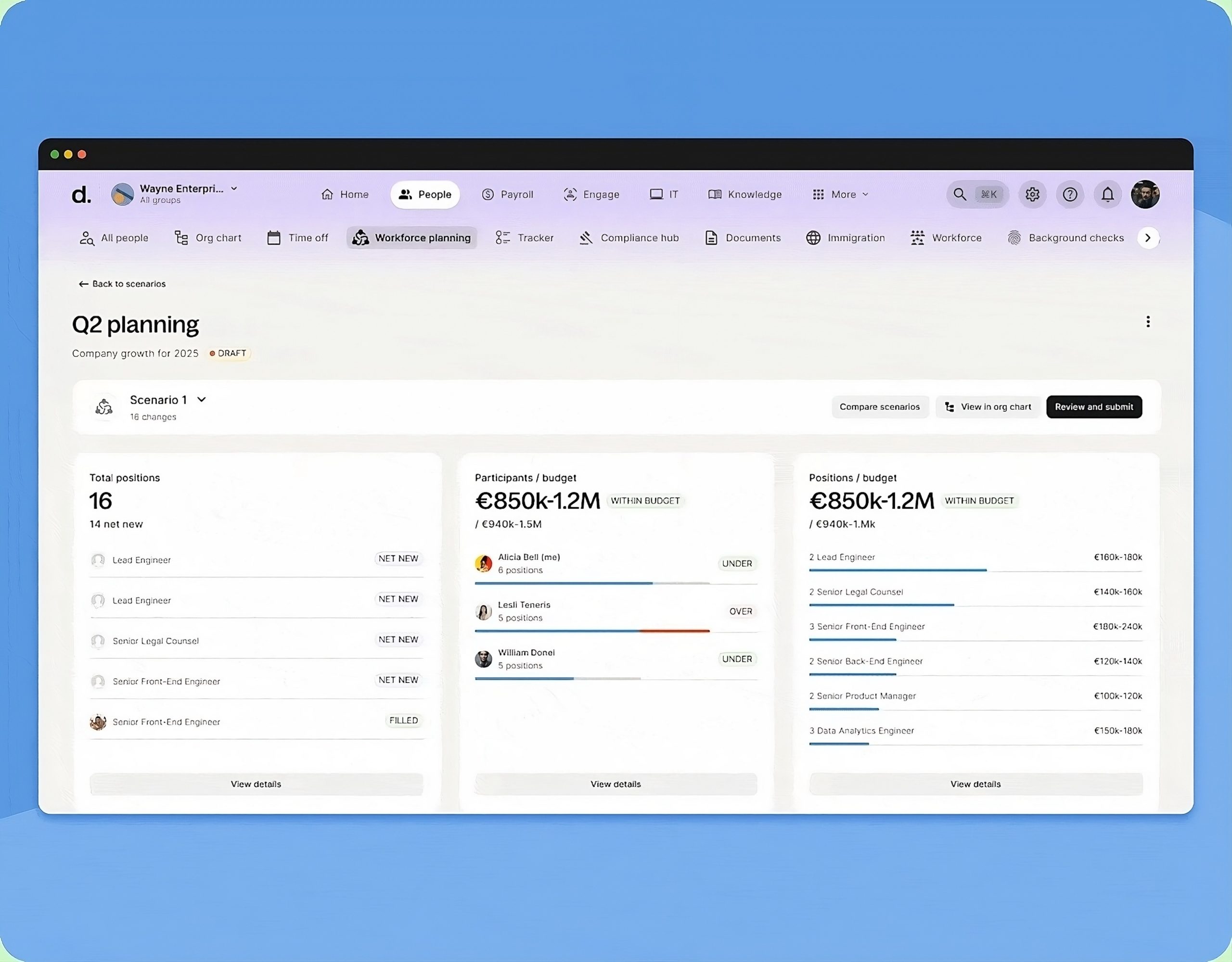1232x962 pixels.
Task: Go to Compliance hub section
Action: pos(629,238)
